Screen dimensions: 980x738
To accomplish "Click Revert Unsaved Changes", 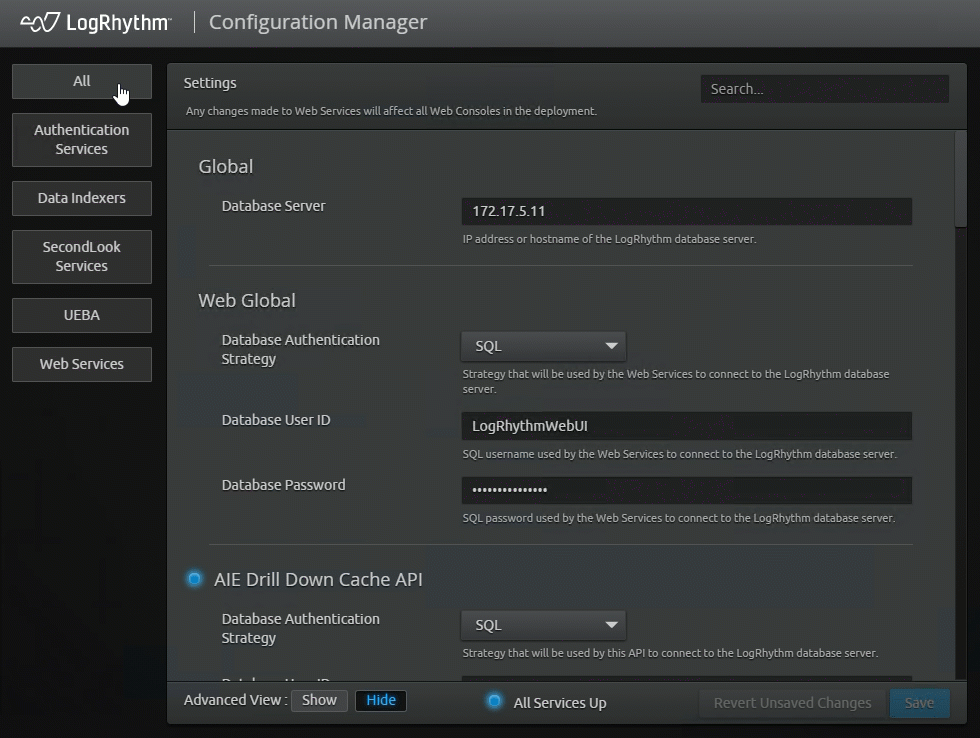I will click(x=791, y=702).
